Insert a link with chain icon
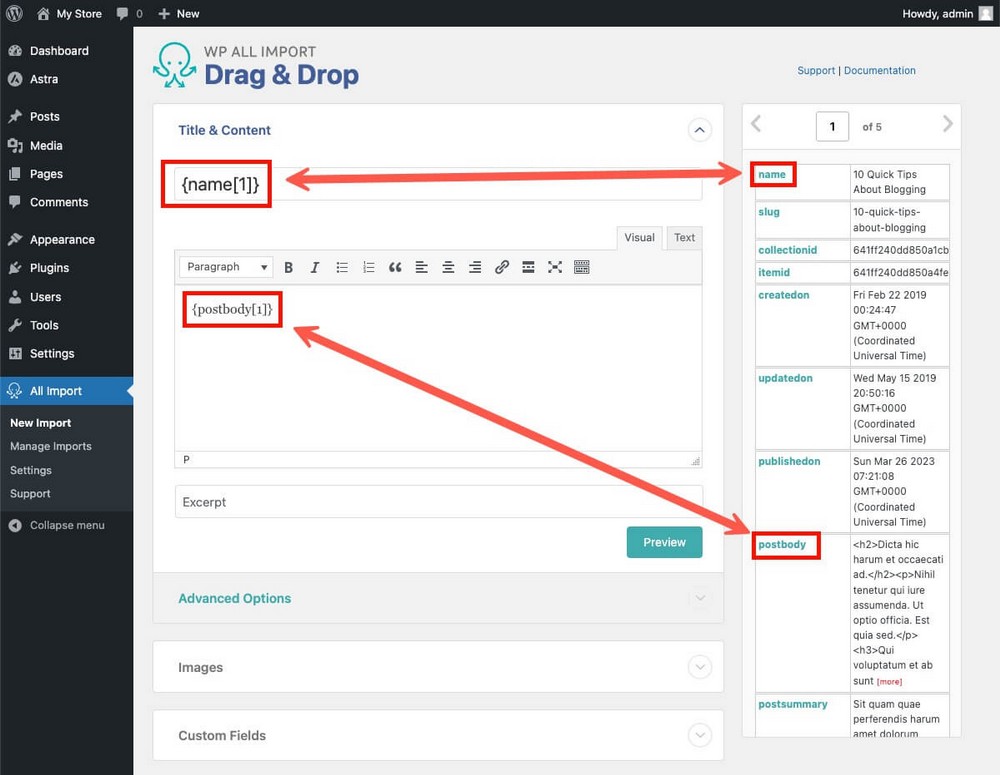1000x775 pixels. pyautogui.click(x=502, y=267)
